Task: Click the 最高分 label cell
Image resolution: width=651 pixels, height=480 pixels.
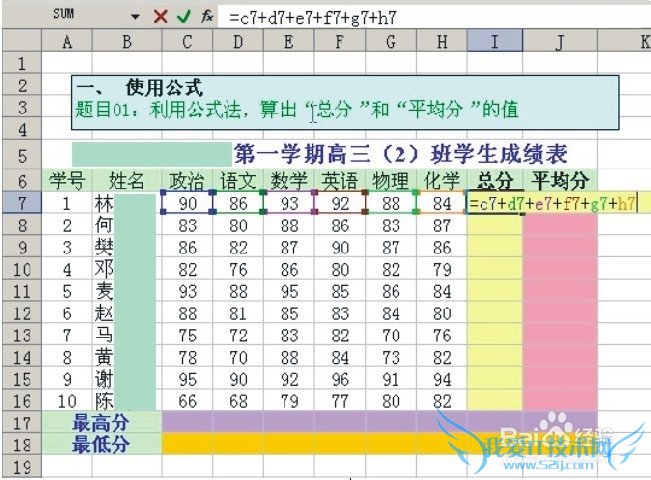Action: (101, 423)
